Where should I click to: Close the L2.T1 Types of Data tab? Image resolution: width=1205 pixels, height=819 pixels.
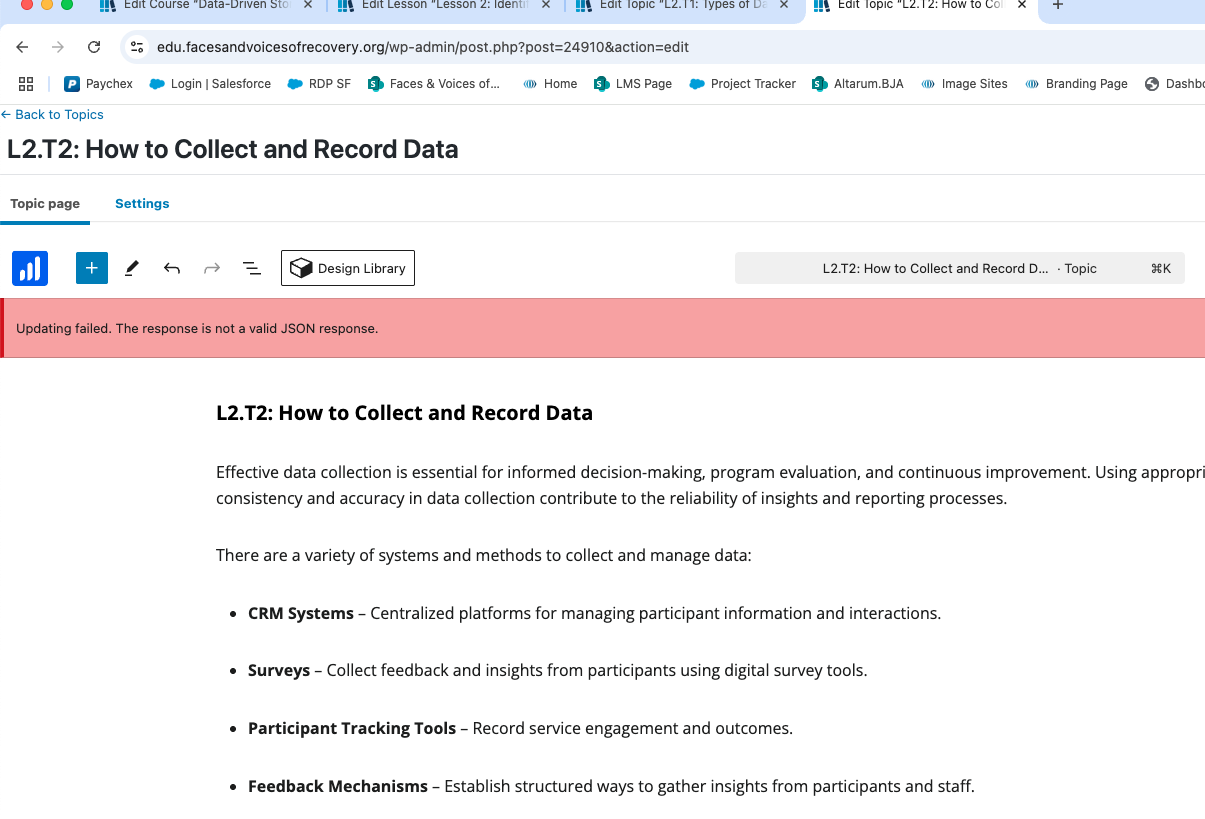(x=784, y=5)
